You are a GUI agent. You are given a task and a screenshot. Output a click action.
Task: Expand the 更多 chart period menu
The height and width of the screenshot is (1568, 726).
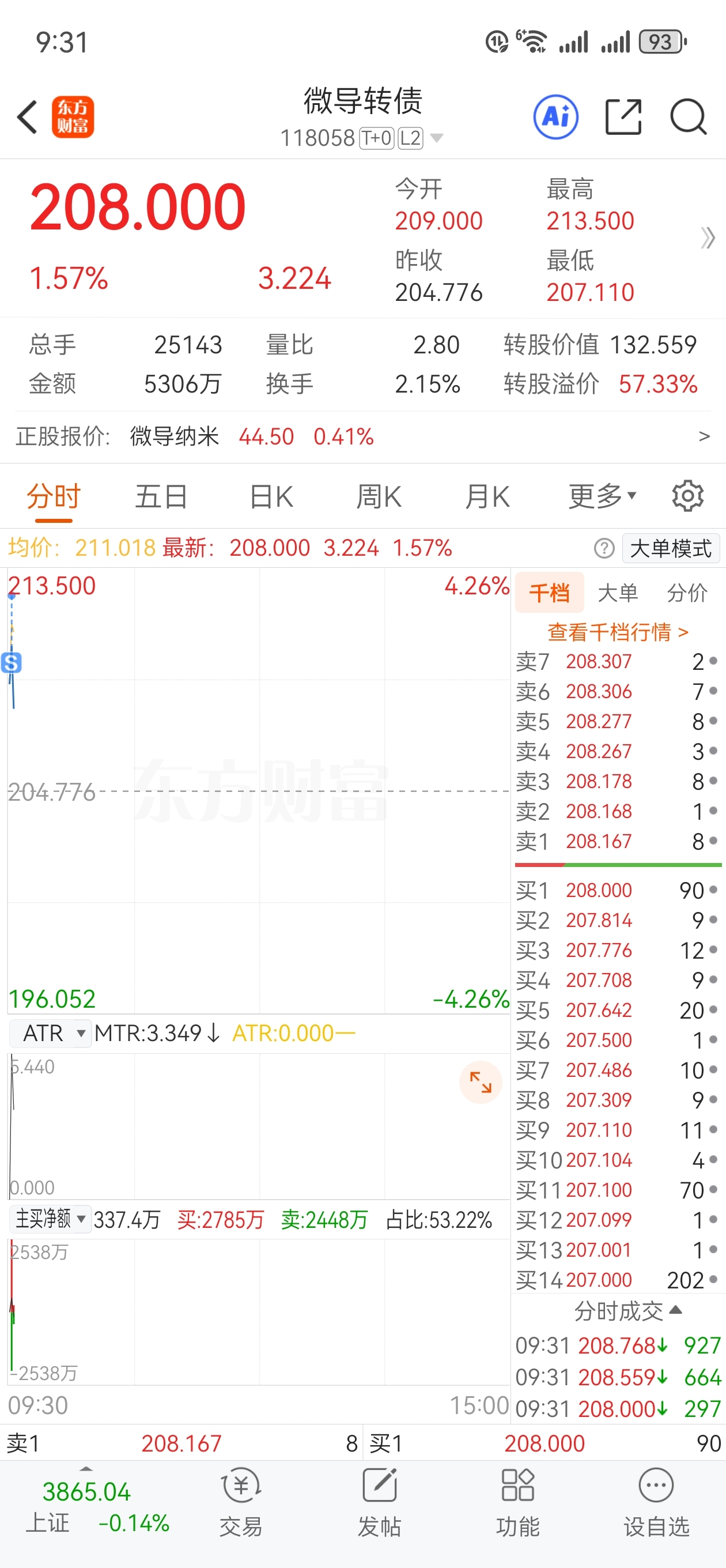point(601,496)
